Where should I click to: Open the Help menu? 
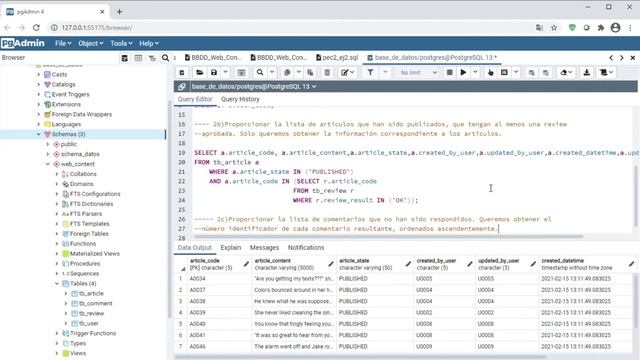coord(149,43)
